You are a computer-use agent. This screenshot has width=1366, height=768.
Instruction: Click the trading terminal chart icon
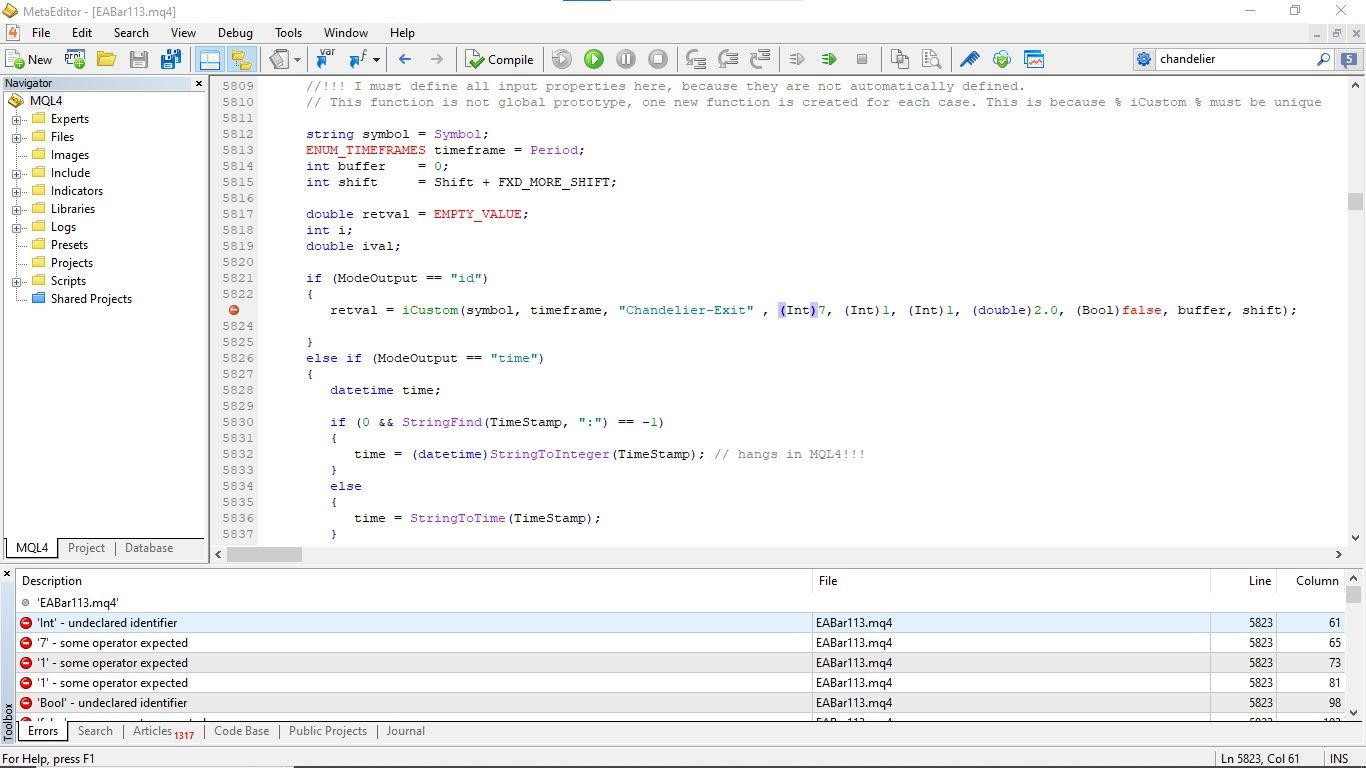[x=1034, y=59]
